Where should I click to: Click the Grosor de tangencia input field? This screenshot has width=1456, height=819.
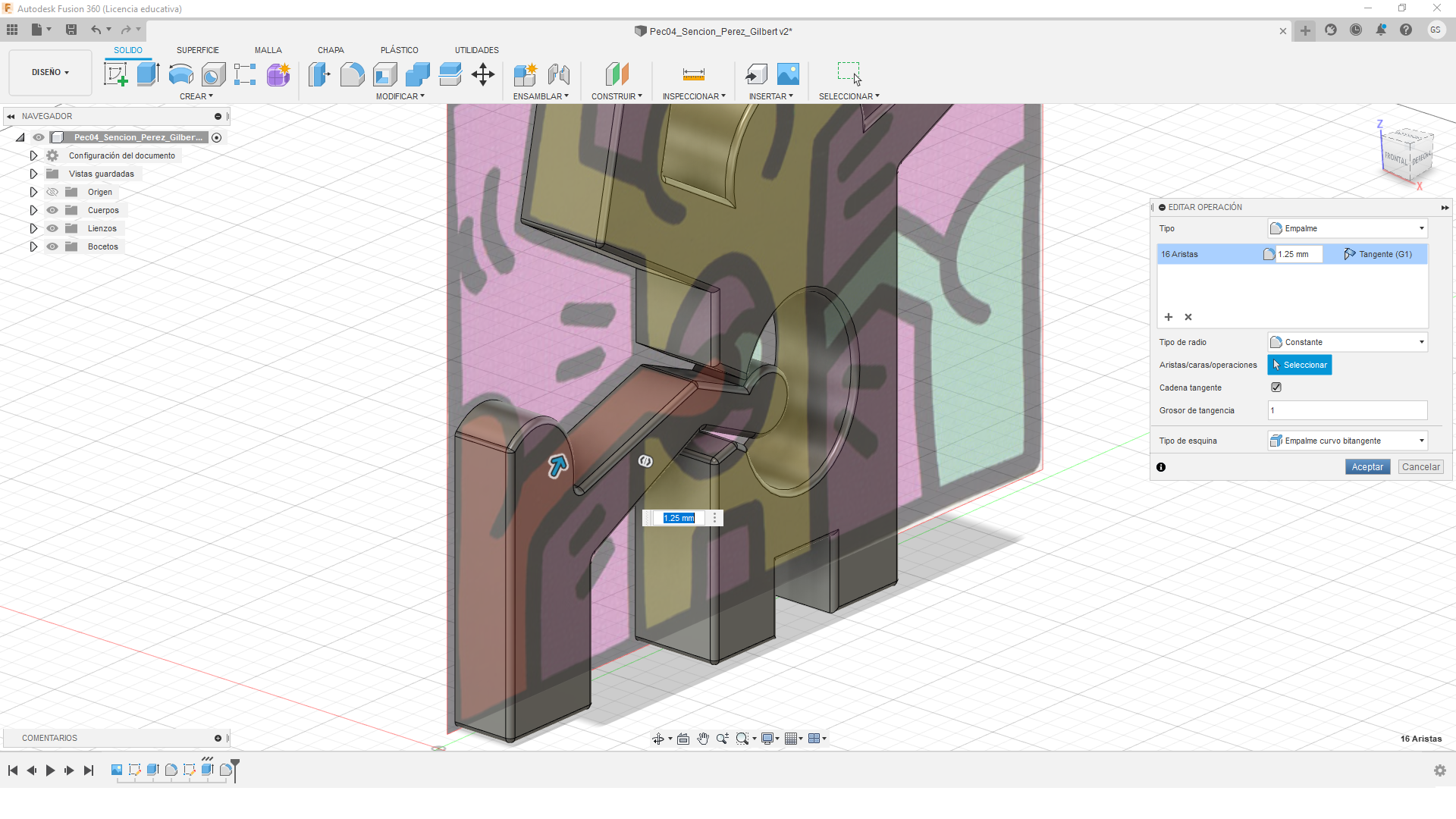pyautogui.click(x=1347, y=410)
